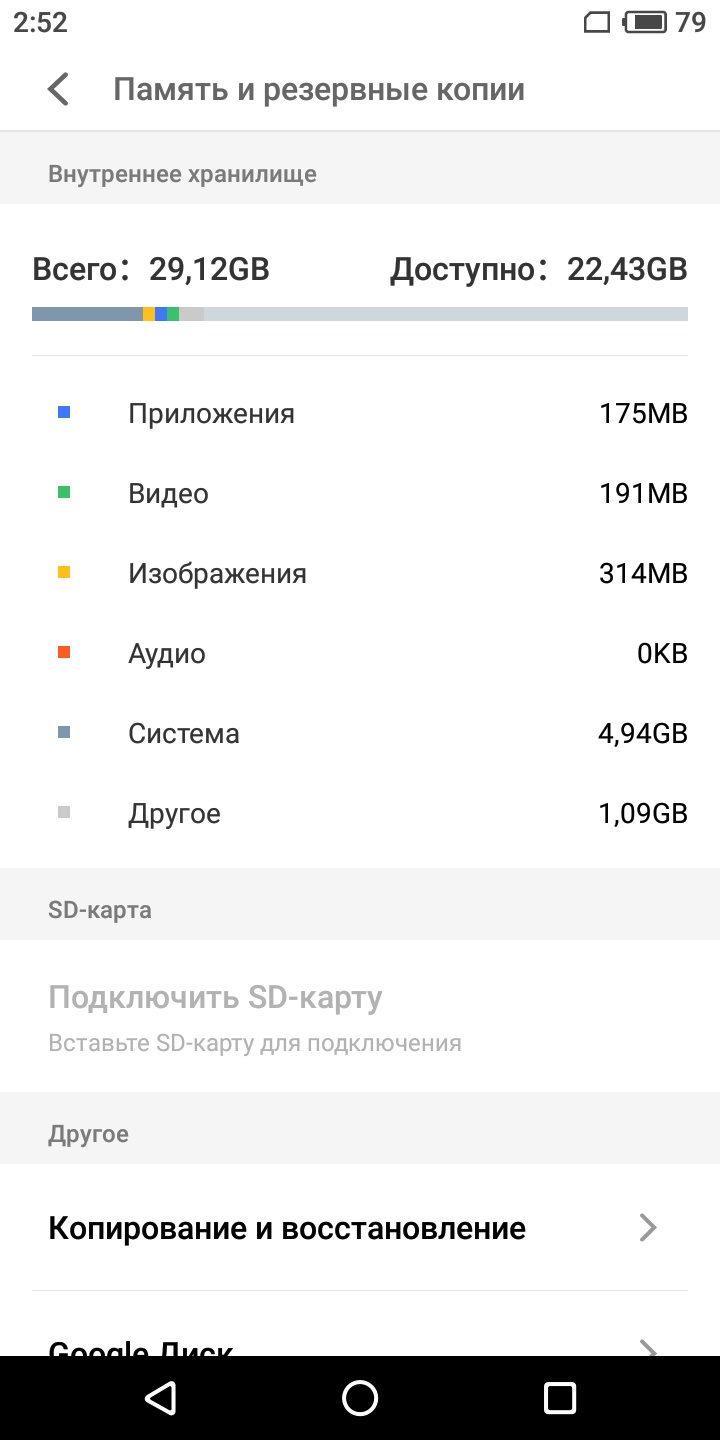Tap the green Видео color marker
The image size is (720, 1440).
(64, 492)
